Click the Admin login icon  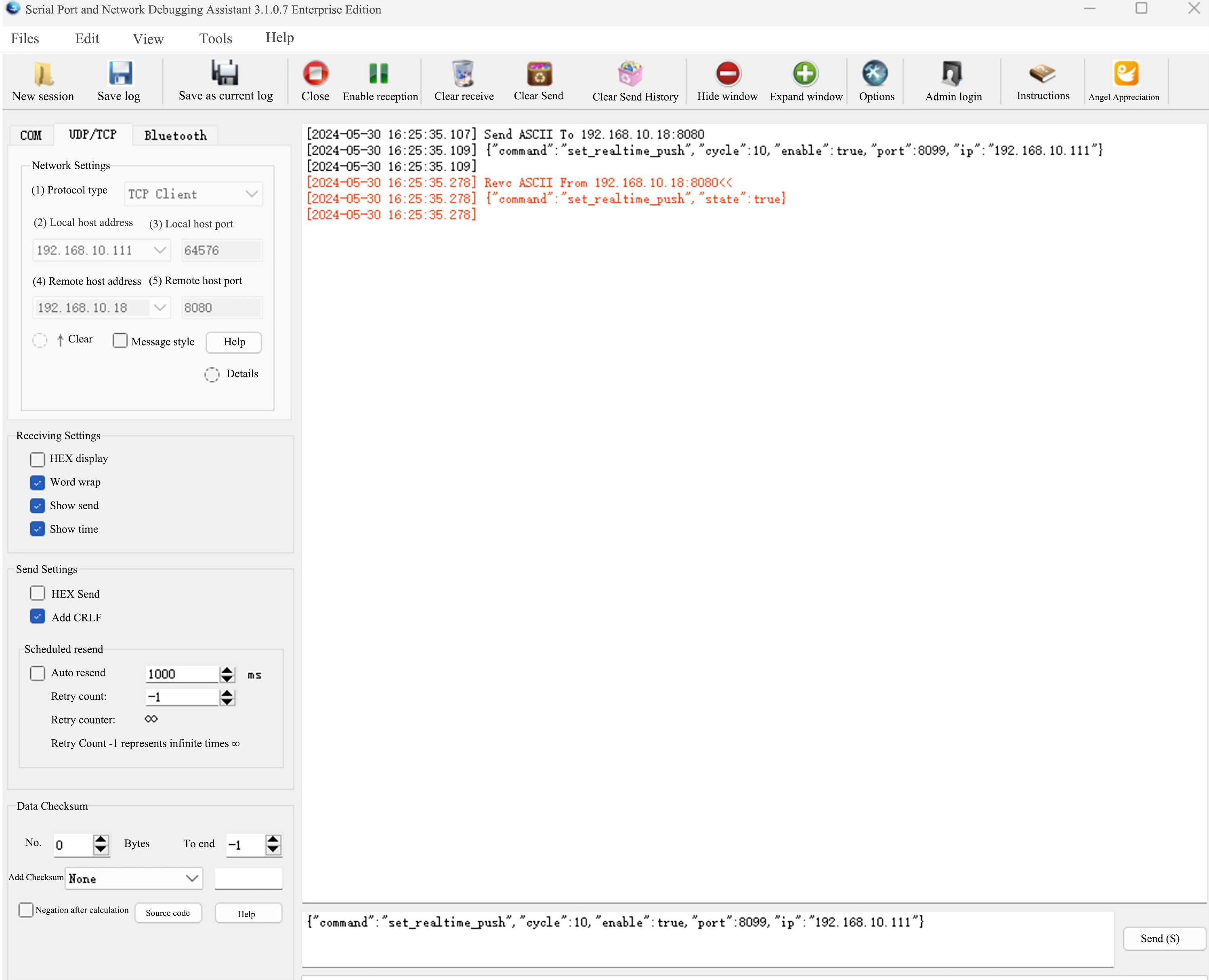952,74
